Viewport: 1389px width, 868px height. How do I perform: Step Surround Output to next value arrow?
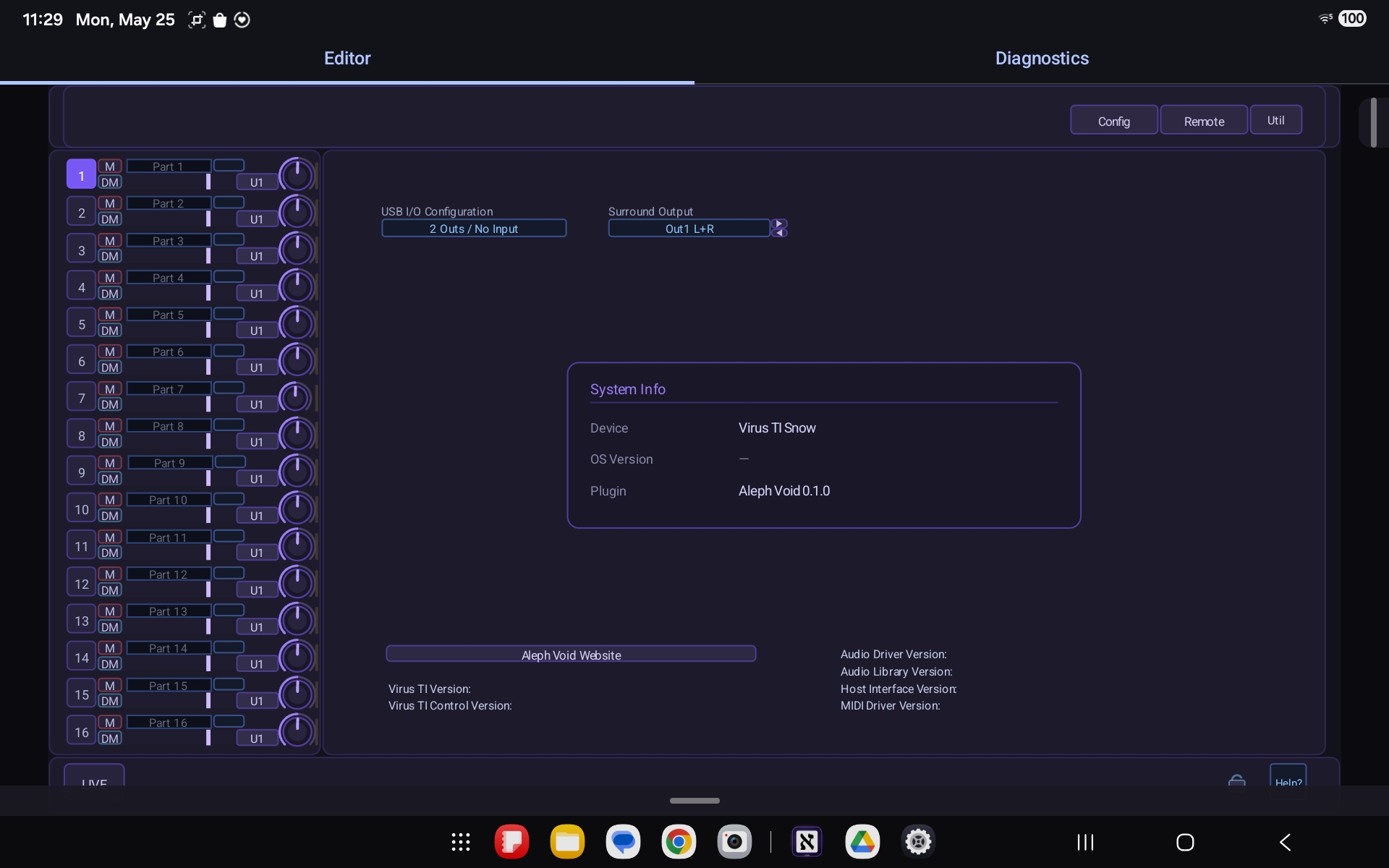pyautogui.click(x=779, y=224)
